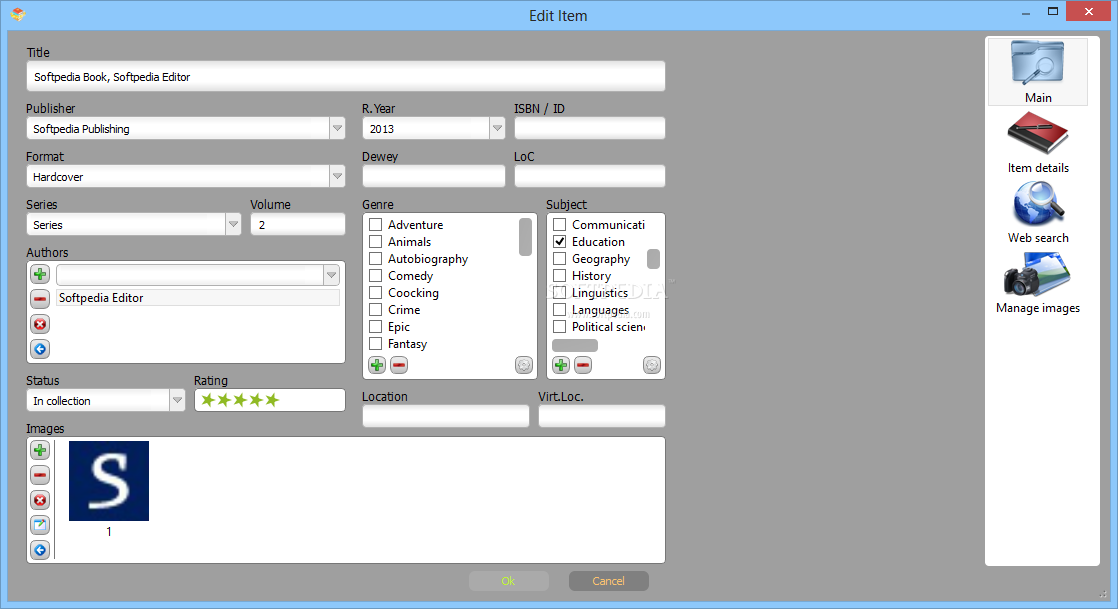Focus the Title input field
Image resolution: width=1118 pixels, height=609 pixels.
tap(346, 76)
